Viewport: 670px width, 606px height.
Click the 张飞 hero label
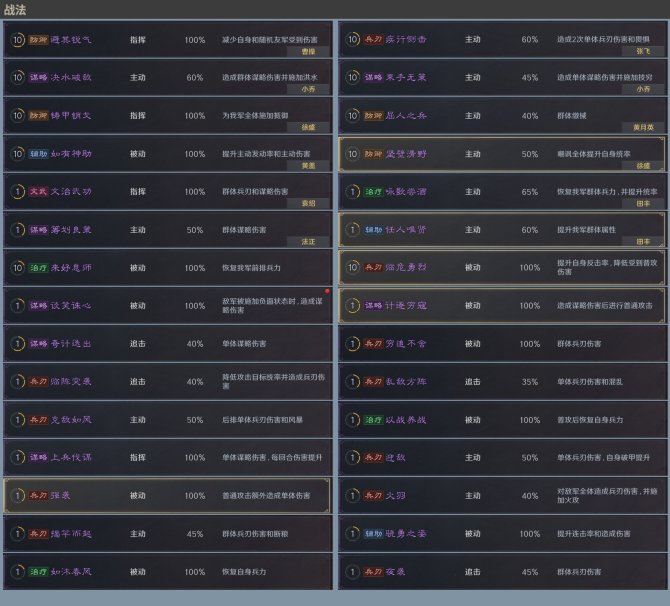pyautogui.click(x=643, y=50)
